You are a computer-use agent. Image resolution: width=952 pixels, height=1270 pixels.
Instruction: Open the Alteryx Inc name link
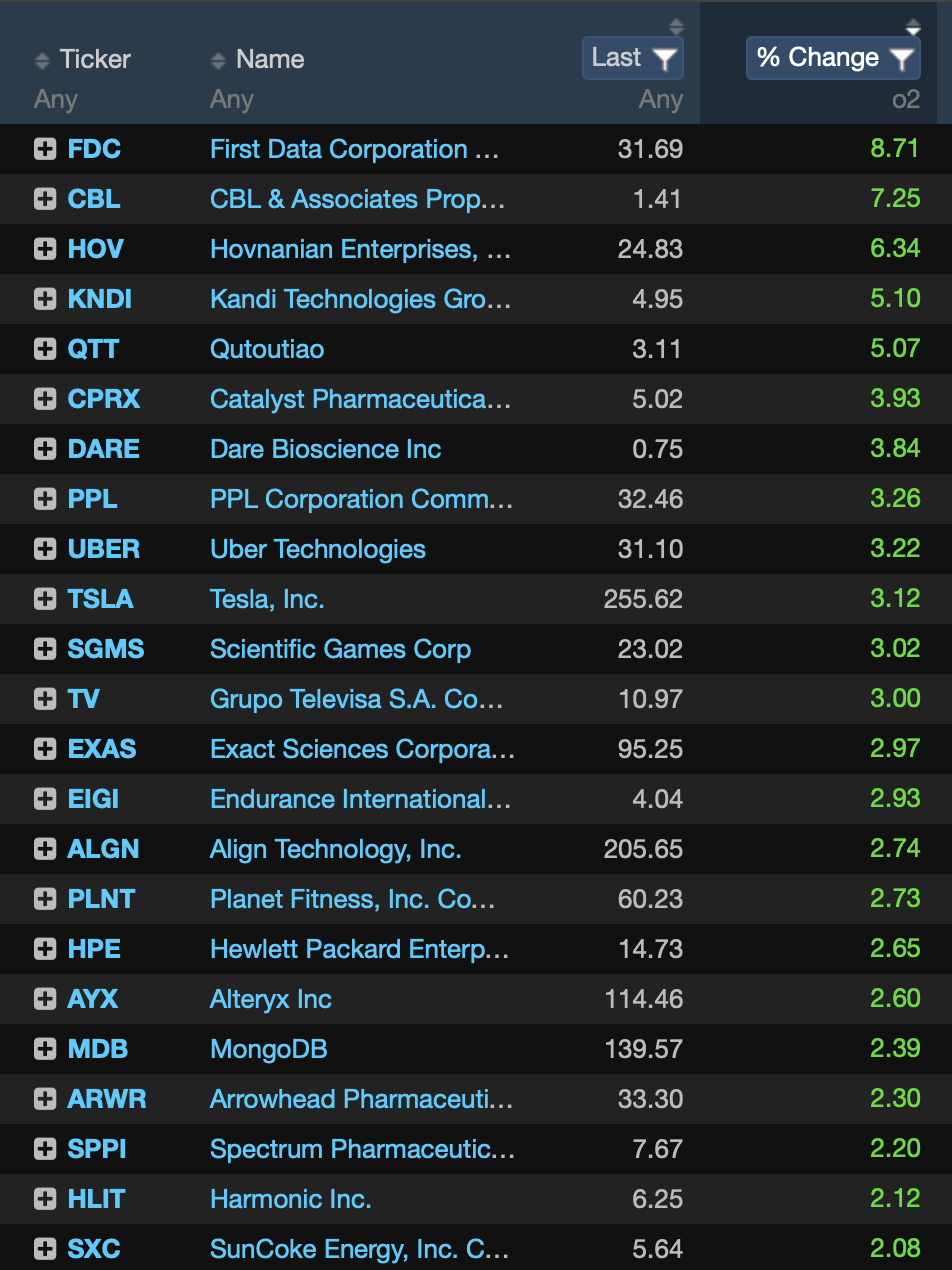[x=271, y=999]
